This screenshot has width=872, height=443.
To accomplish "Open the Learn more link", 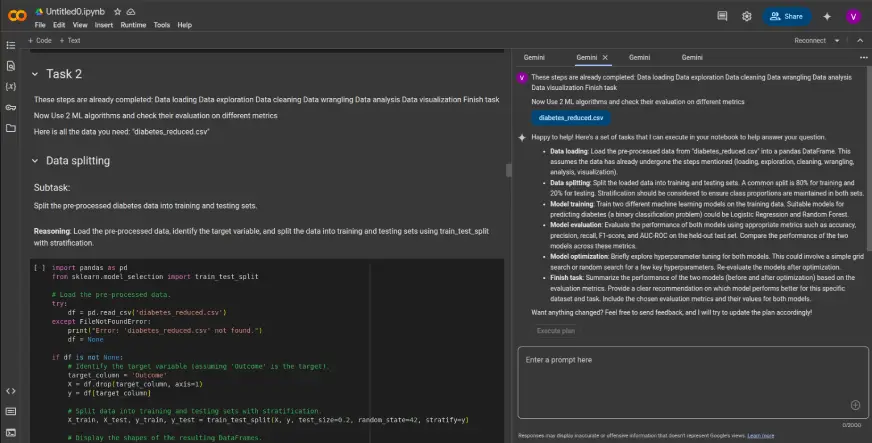I will click(760, 436).
